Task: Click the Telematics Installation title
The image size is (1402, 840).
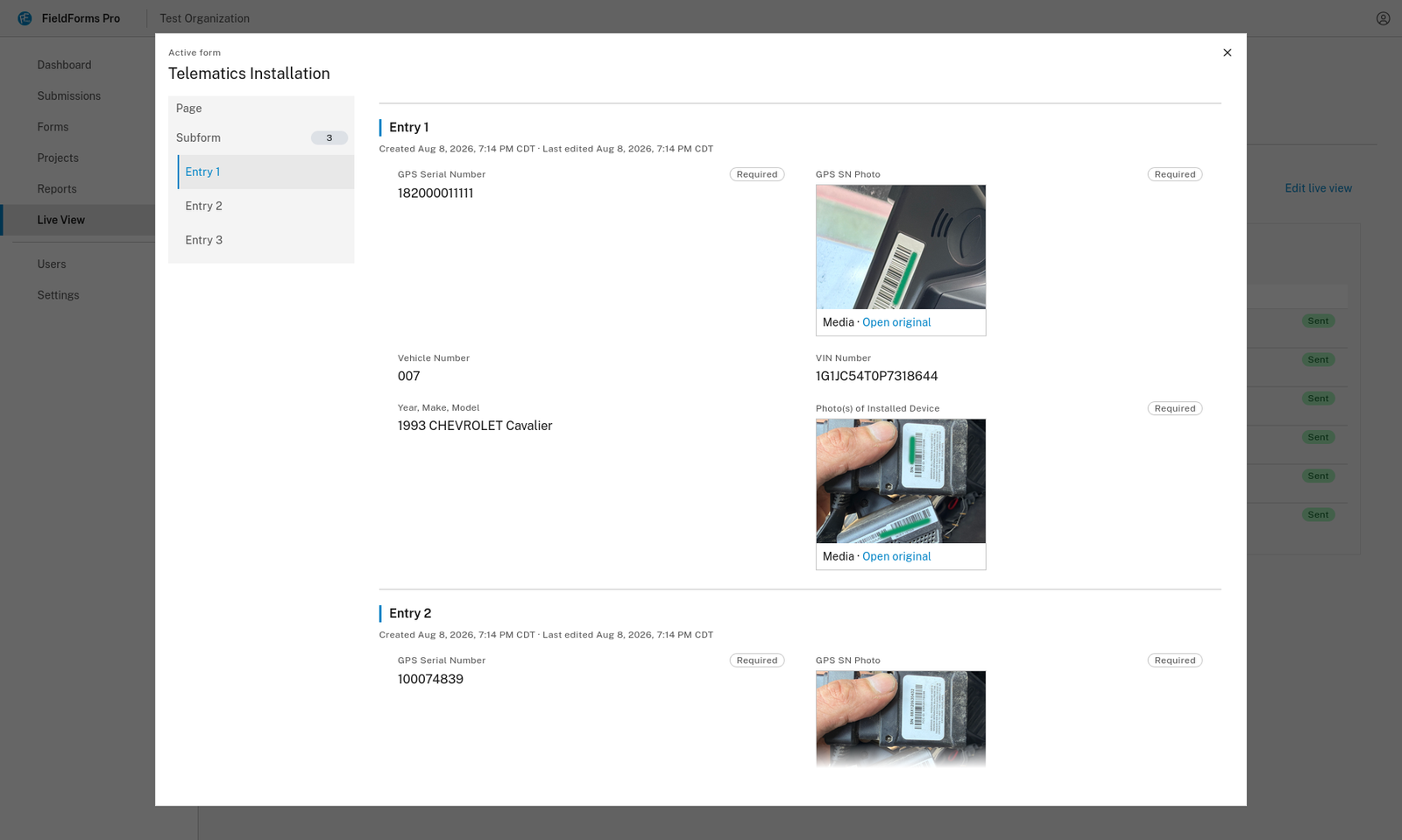Action: pos(249,74)
